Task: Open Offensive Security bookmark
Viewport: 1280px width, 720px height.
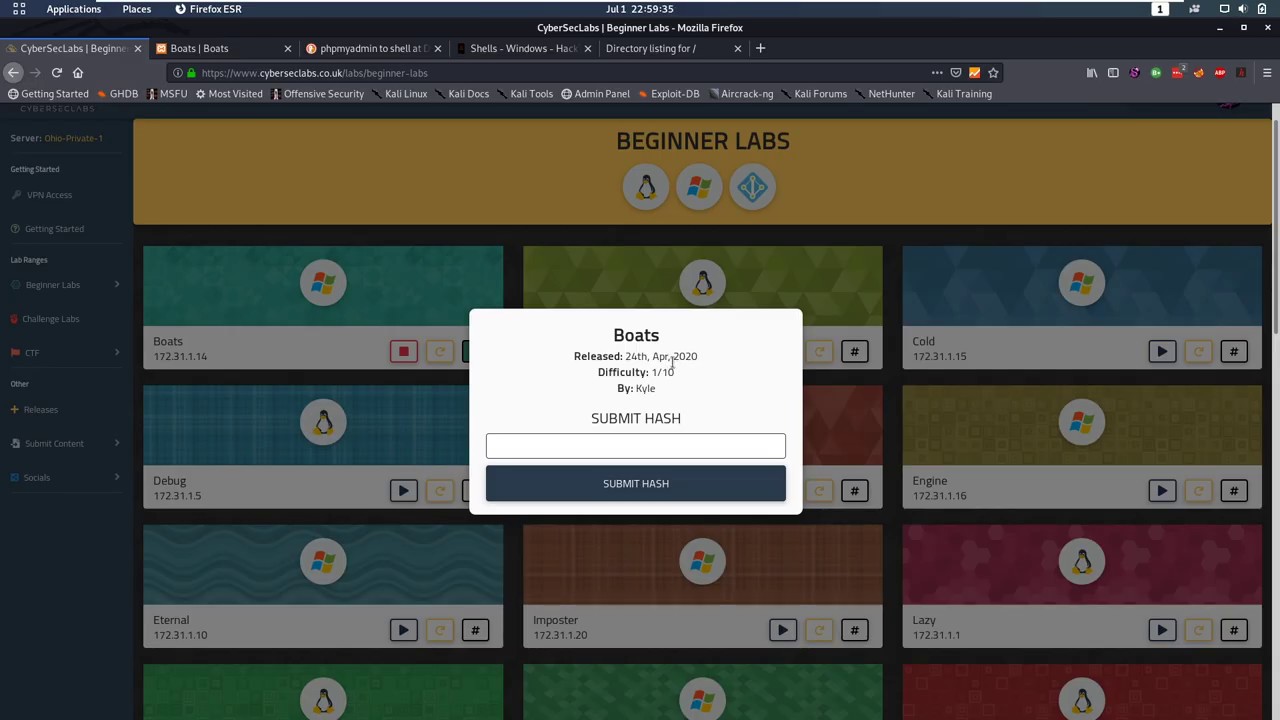Action: coord(317,94)
